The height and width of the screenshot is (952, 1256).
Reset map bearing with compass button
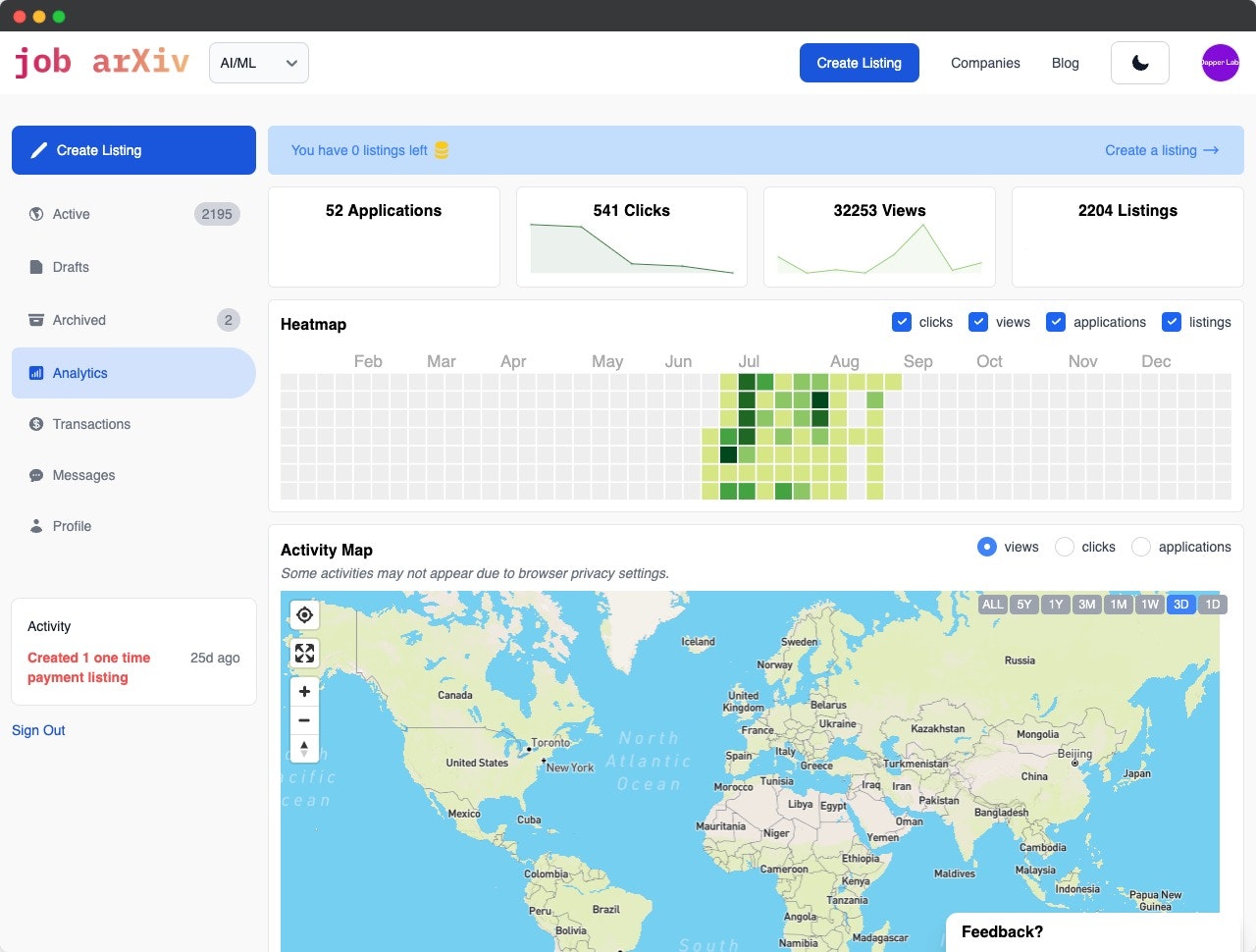click(304, 748)
